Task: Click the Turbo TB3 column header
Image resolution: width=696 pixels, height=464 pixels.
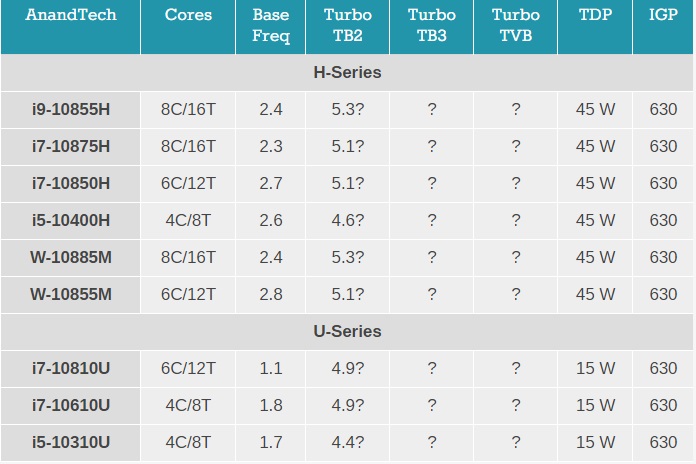Action: tap(431, 27)
